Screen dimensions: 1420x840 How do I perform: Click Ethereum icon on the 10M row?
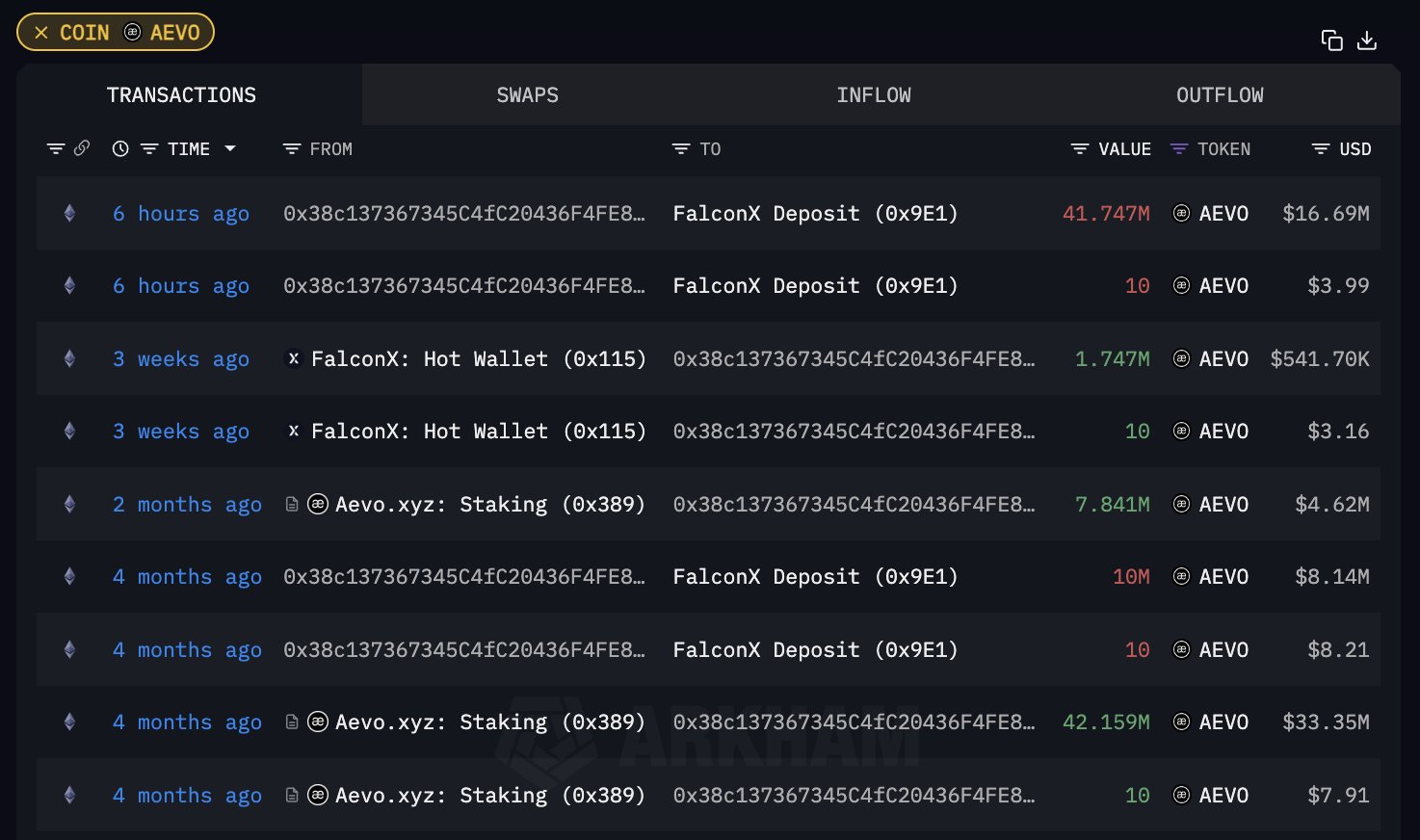point(69,576)
